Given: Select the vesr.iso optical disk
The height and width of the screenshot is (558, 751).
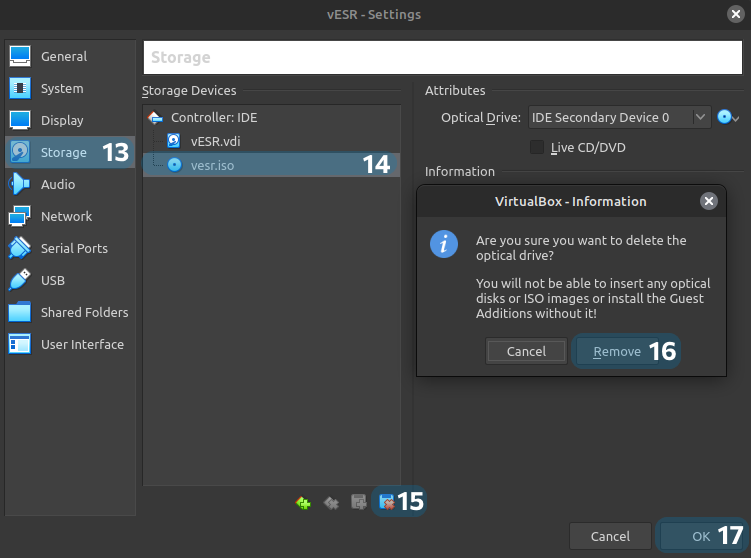Looking at the screenshot, I should 212,165.
